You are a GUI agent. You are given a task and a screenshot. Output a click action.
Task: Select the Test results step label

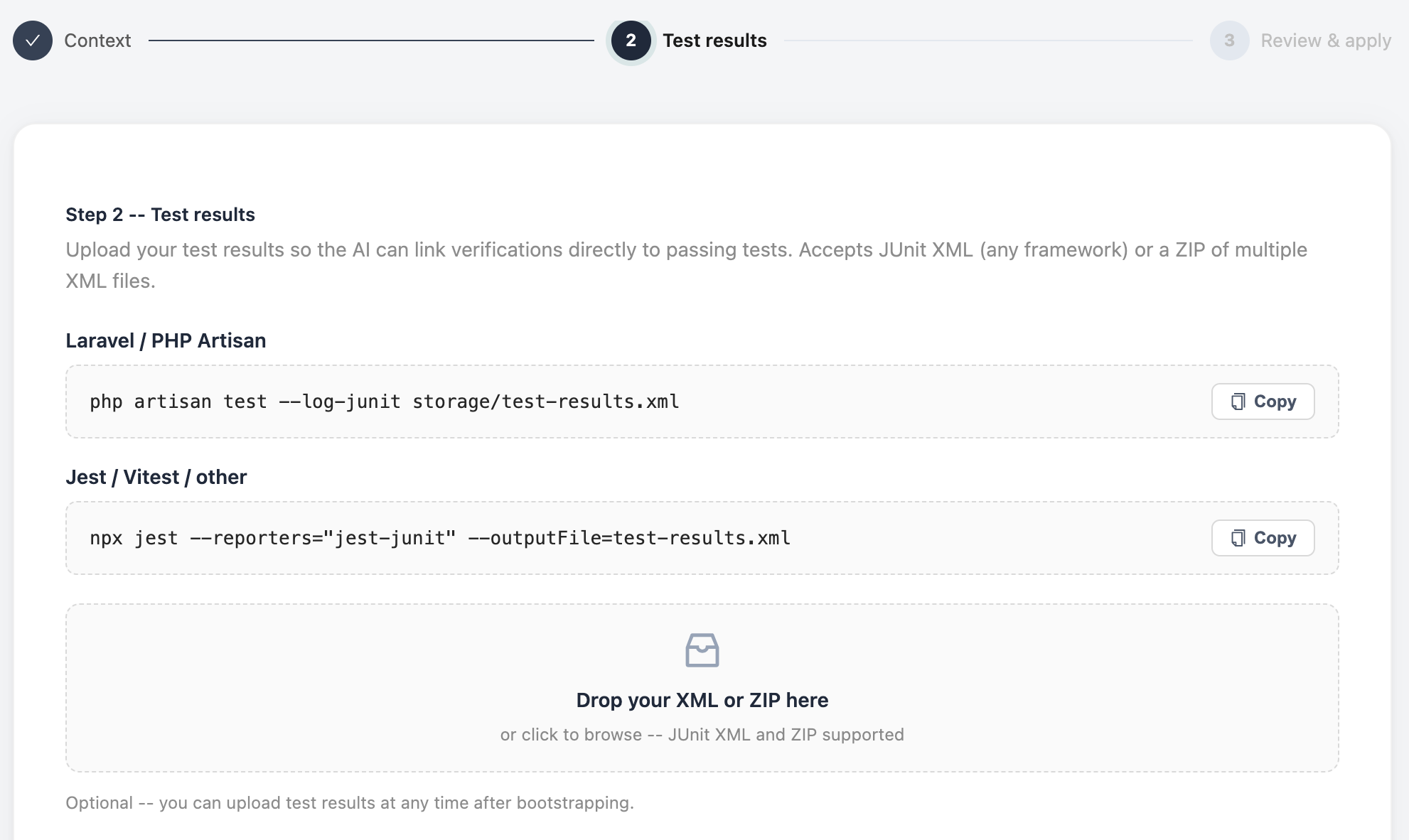click(714, 41)
